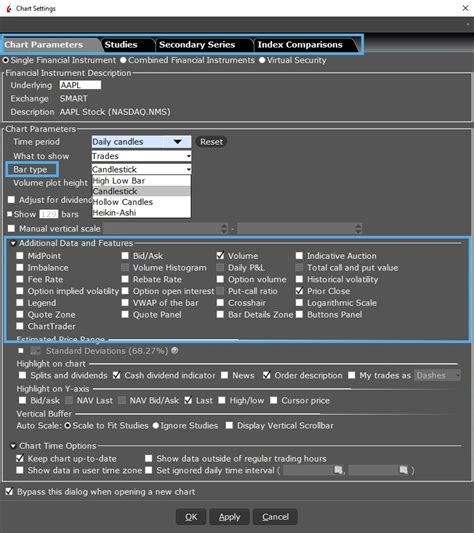Click the Chart Settings app logo icon
The height and width of the screenshot is (533, 474).
(x=9, y=8)
